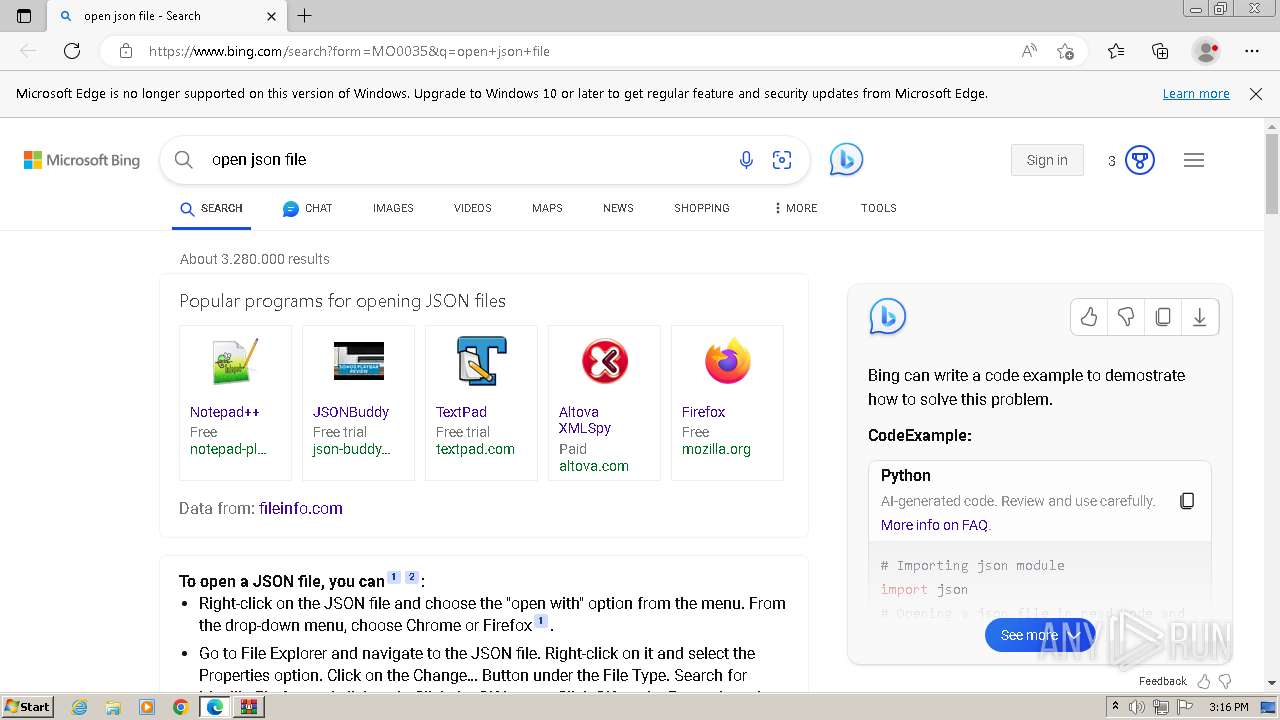Open Read aloud icon in address bar
Screen dimensions: 1280x720
(x=1029, y=51)
